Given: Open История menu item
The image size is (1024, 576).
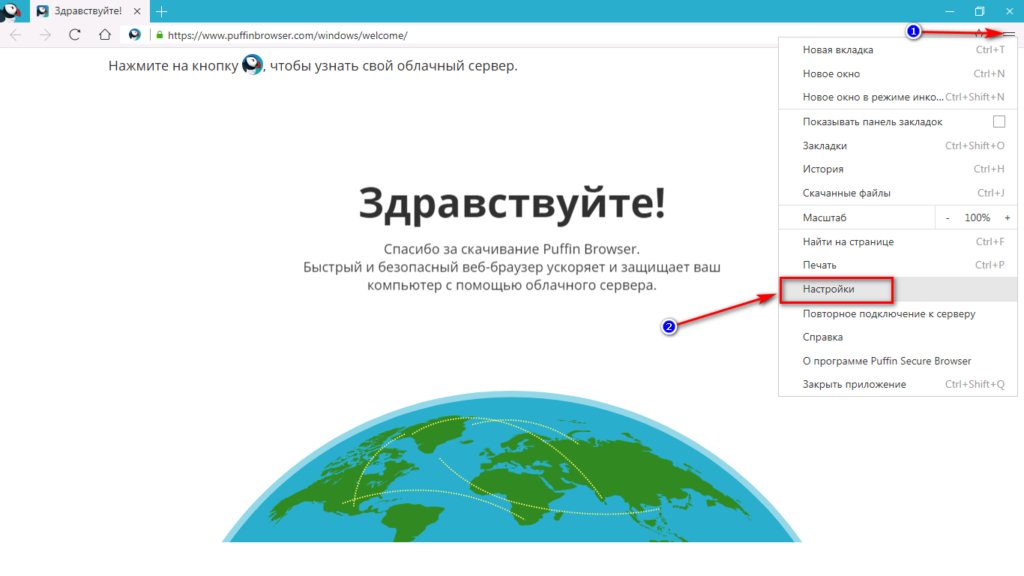Looking at the screenshot, I should point(898,169).
